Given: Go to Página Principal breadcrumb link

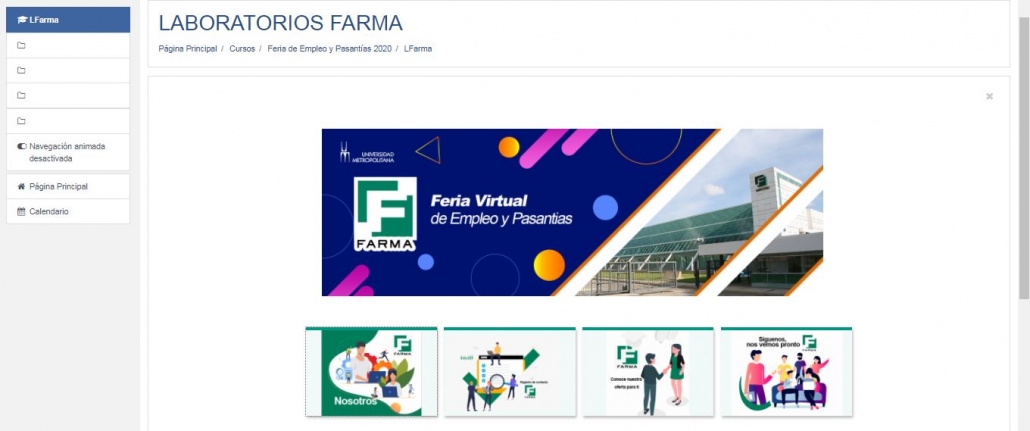Looking at the screenshot, I should tap(188, 49).
